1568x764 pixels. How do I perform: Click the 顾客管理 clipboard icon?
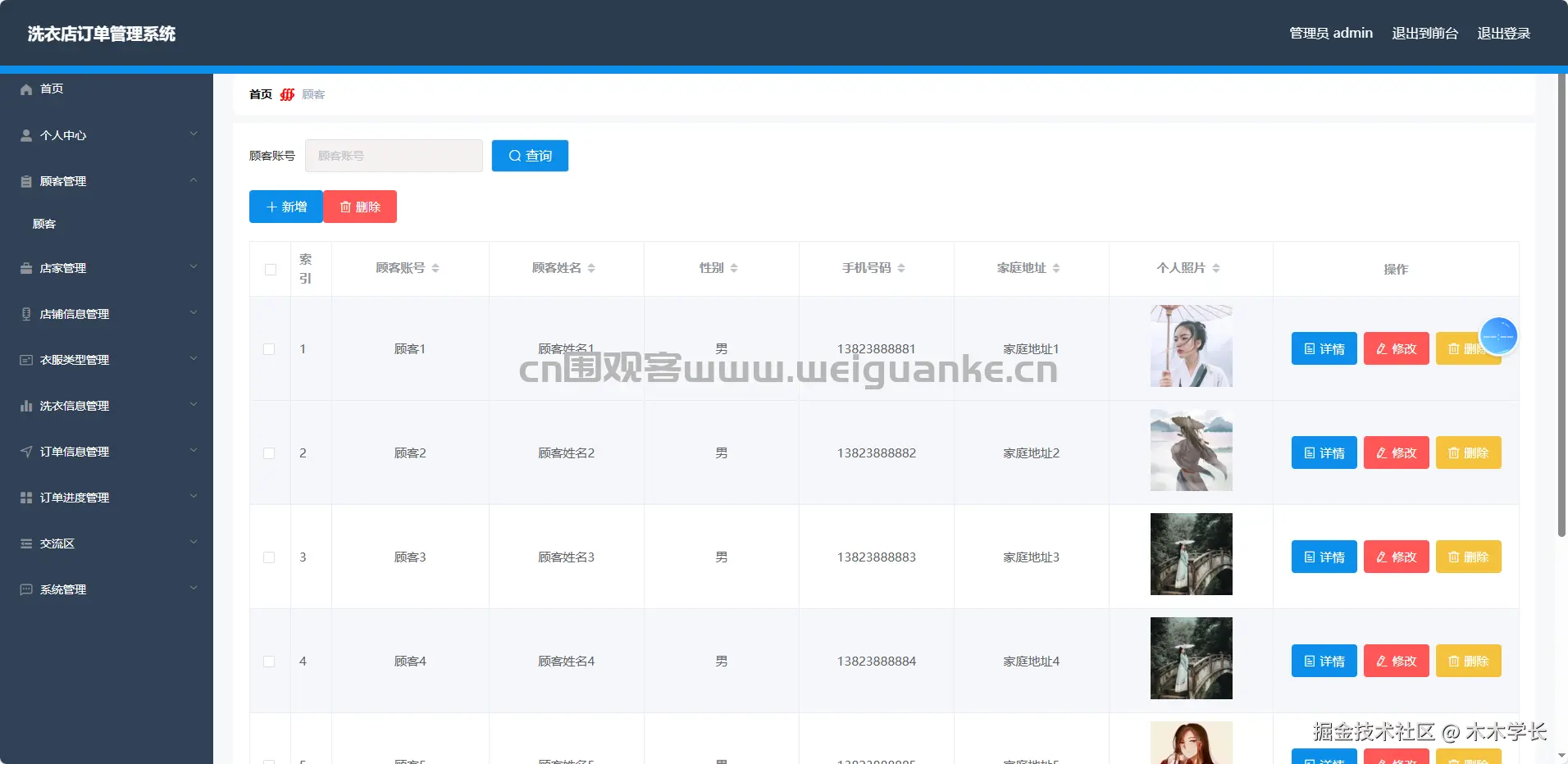coord(26,181)
